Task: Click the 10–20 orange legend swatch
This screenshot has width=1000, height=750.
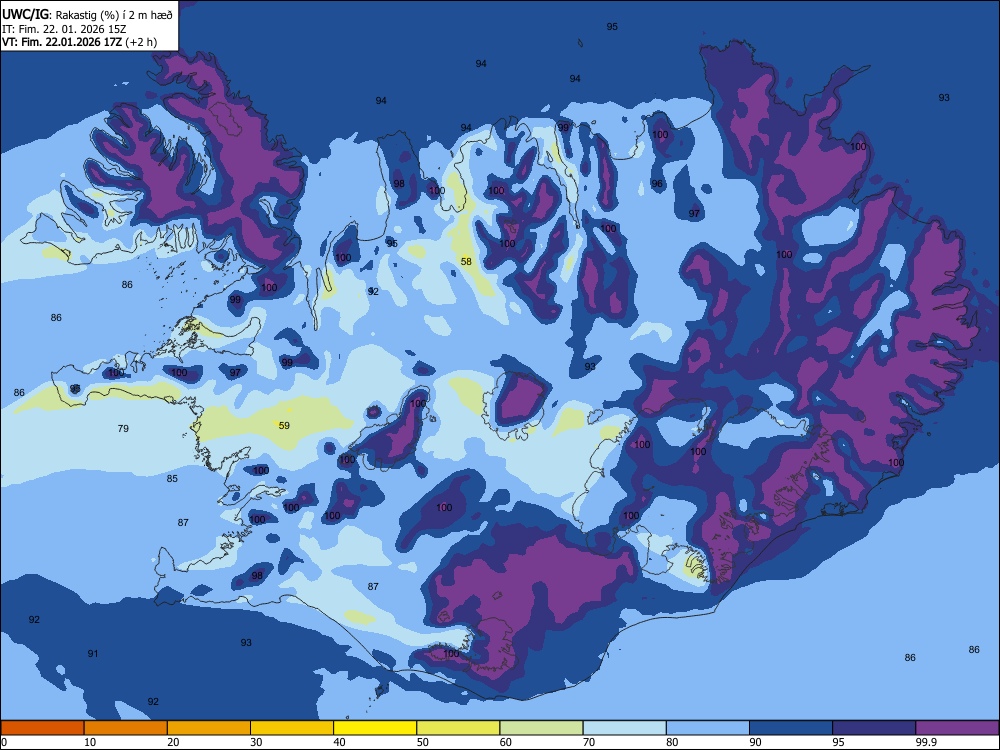Action: point(126,728)
